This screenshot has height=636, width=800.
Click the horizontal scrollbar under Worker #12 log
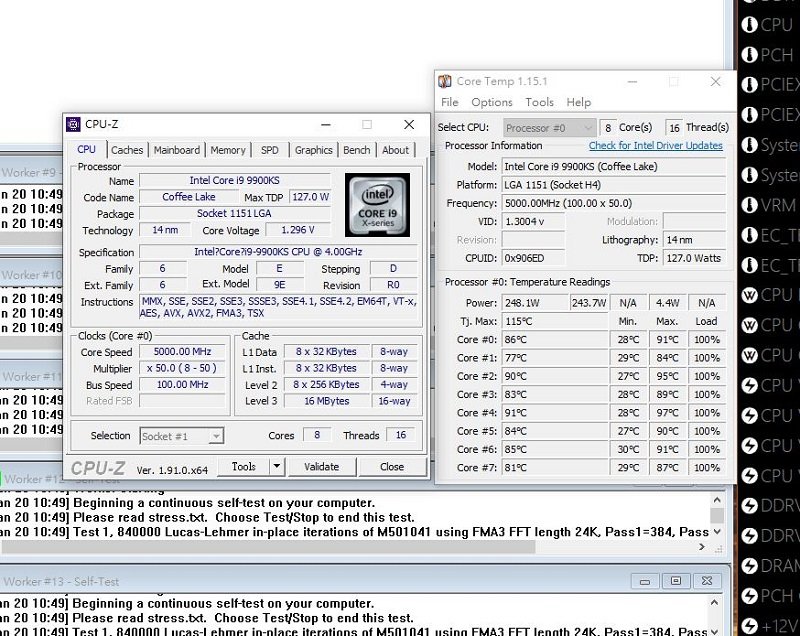pyautogui.click(x=268, y=547)
